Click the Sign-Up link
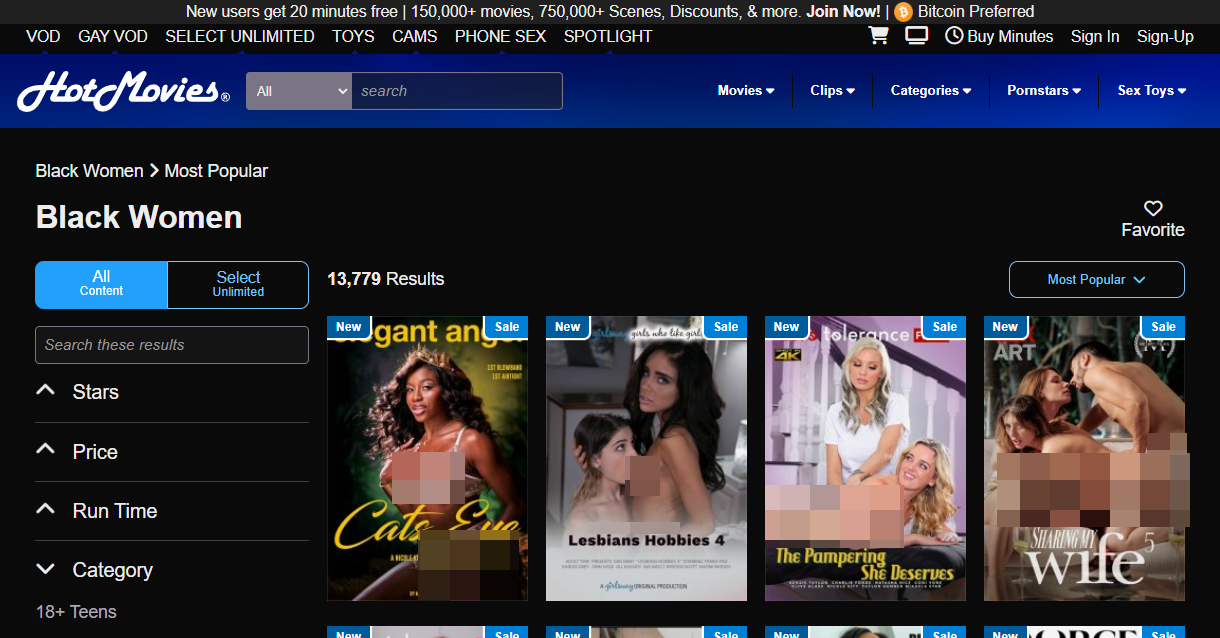Image resolution: width=1220 pixels, height=638 pixels. click(x=1165, y=36)
